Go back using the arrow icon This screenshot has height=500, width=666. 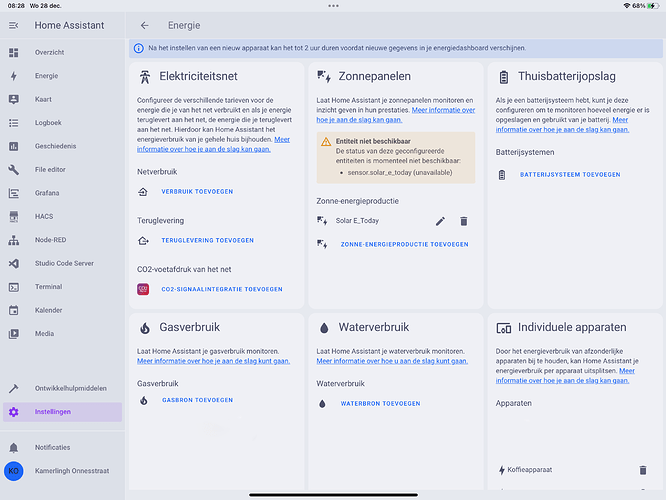tap(144, 25)
